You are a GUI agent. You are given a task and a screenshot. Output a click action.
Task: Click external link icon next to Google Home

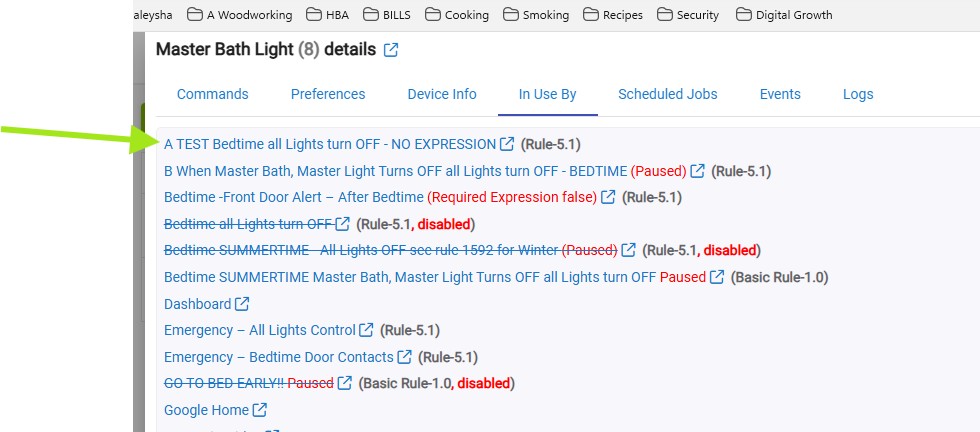coord(259,410)
